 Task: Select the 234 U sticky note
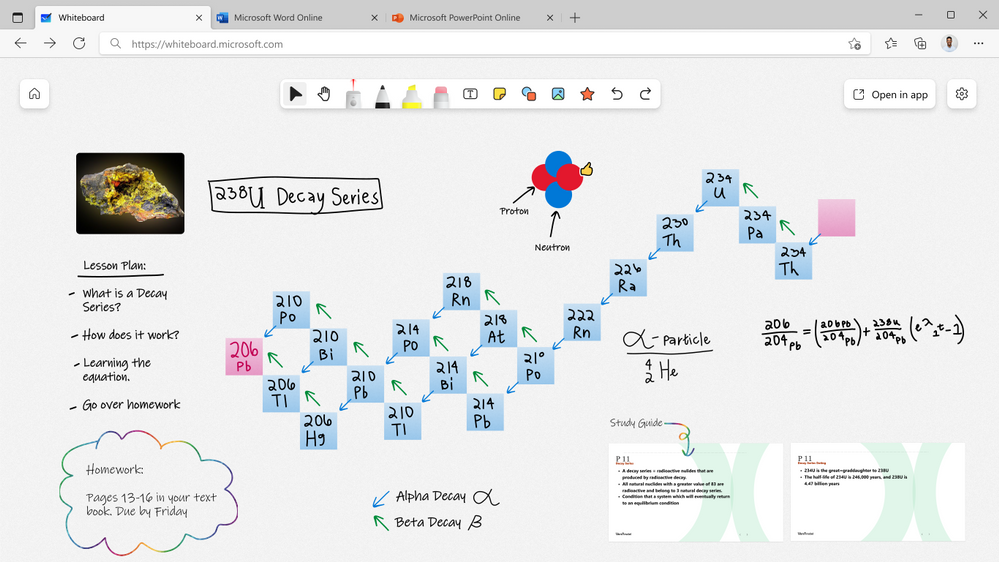coord(721,187)
